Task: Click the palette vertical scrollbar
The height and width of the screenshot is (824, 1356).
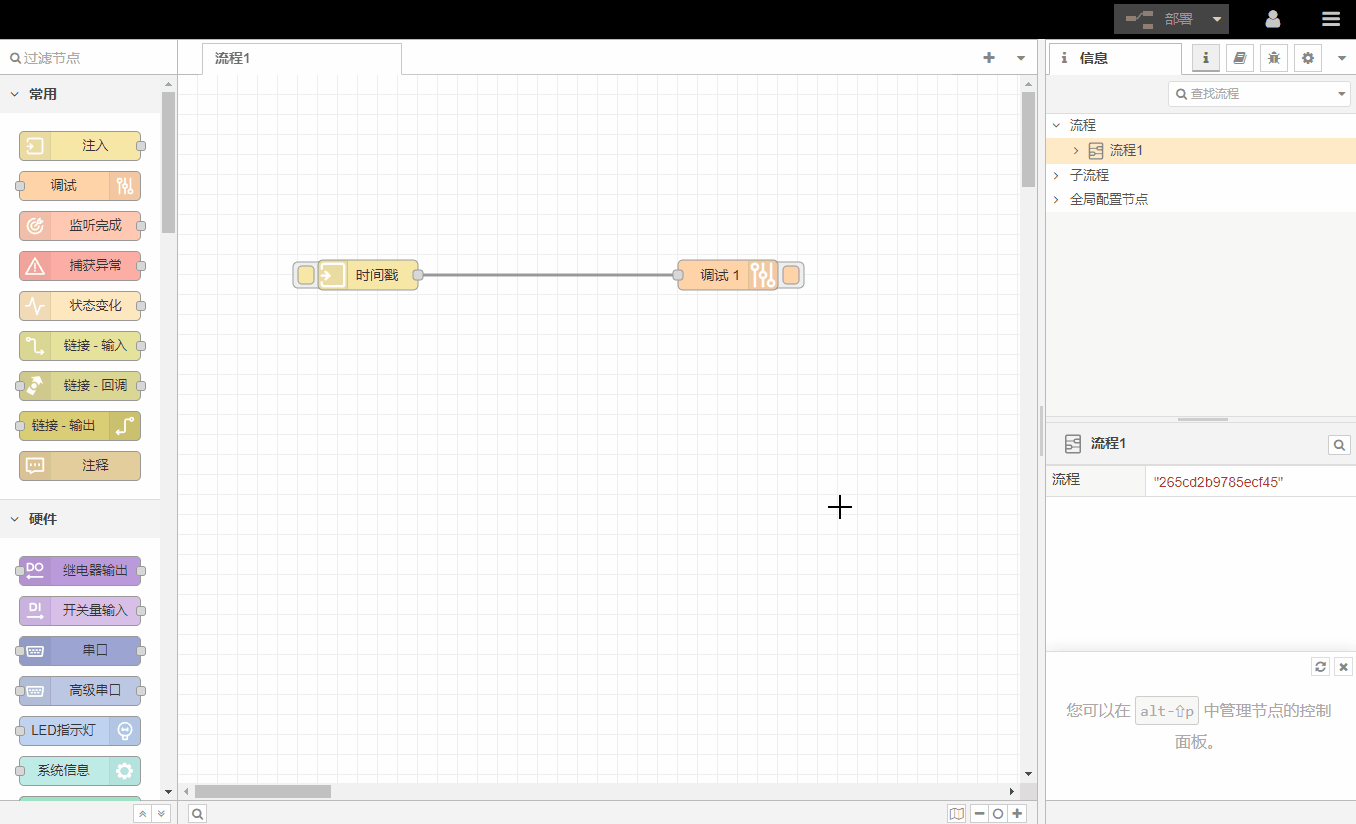Action: click(168, 162)
